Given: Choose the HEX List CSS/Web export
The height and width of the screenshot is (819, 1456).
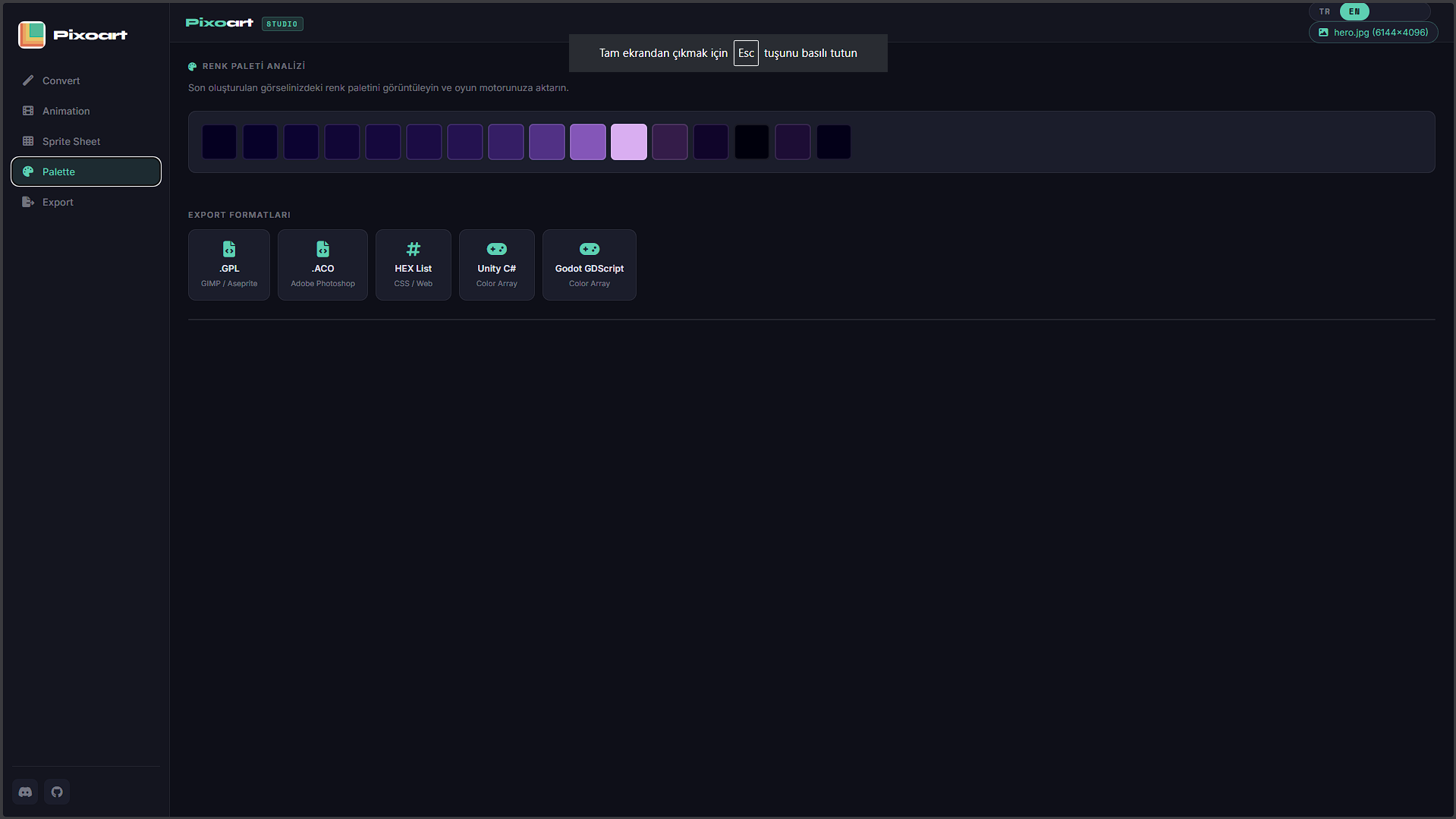Looking at the screenshot, I should (x=414, y=265).
